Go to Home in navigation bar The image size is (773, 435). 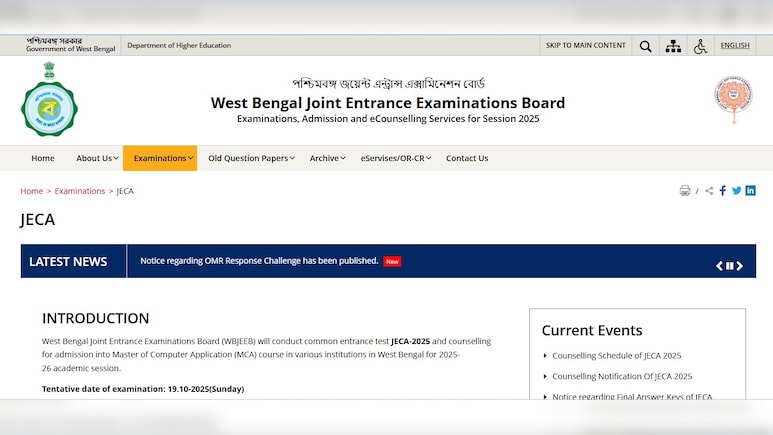pos(43,158)
